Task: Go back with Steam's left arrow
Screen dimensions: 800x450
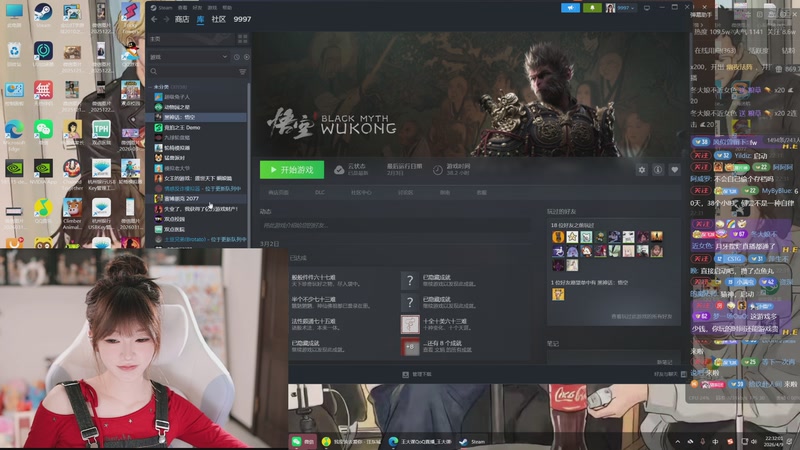Action: click(154, 19)
